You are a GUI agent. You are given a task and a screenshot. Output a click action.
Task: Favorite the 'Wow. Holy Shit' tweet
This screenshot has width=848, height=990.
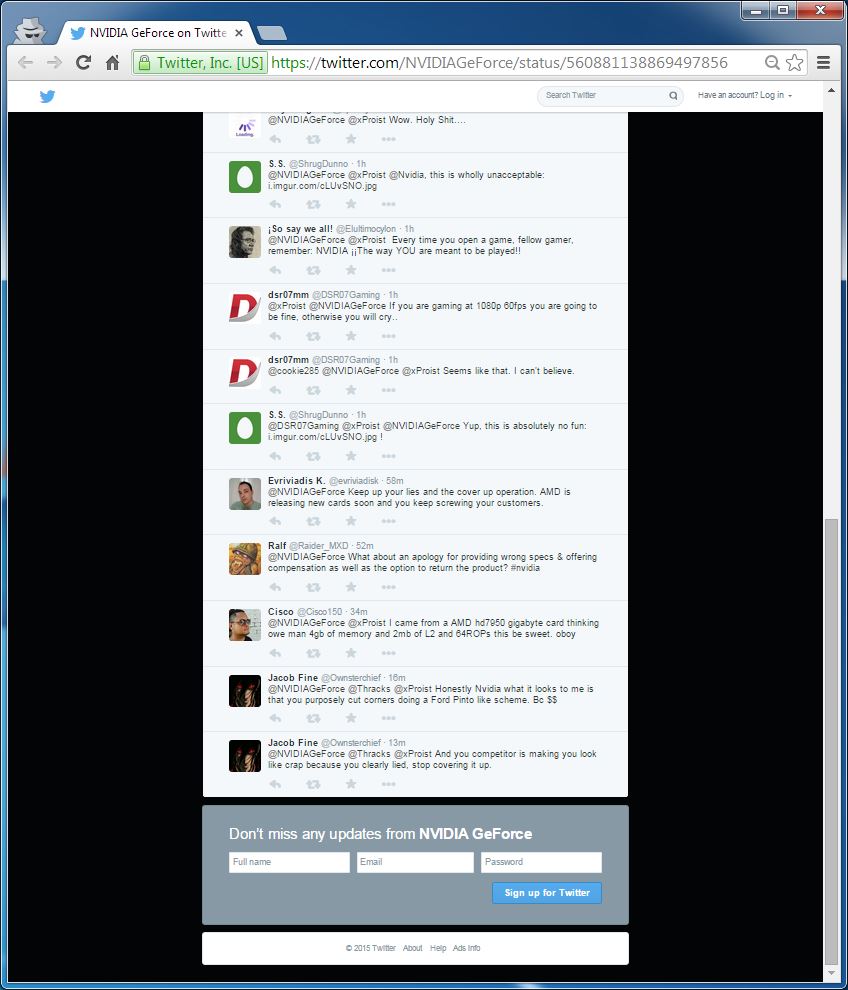(351, 139)
